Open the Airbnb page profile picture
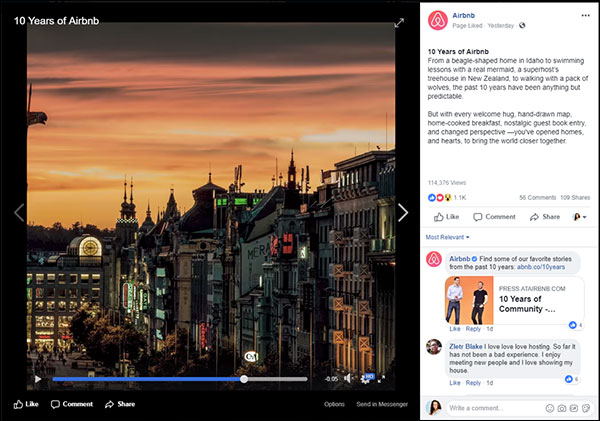The image size is (600, 421). pyautogui.click(x=438, y=20)
